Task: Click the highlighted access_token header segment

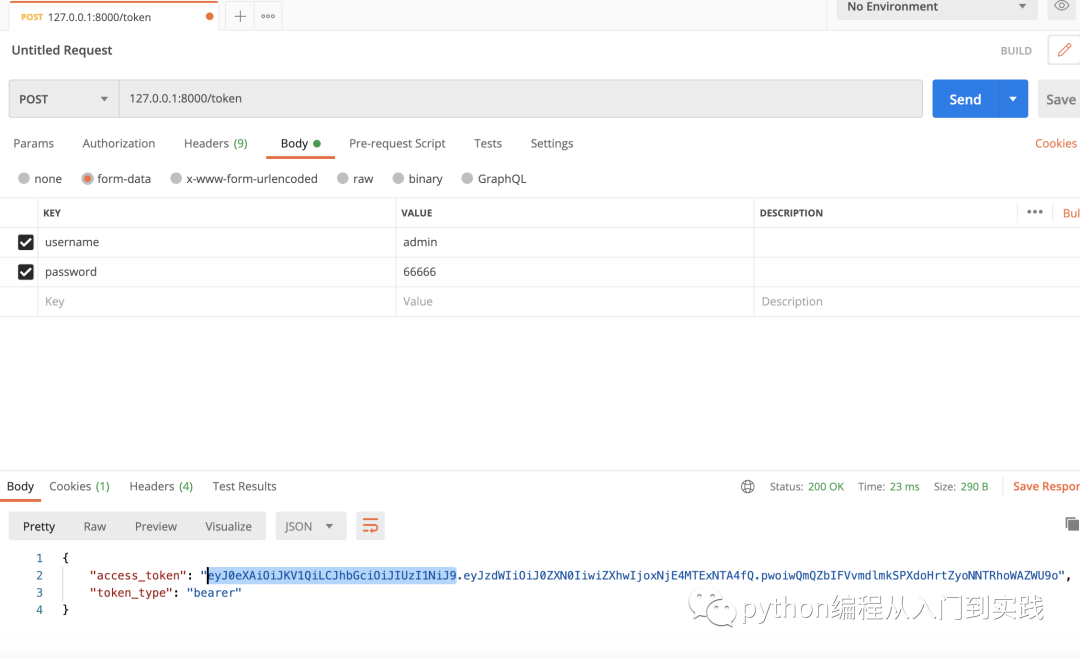Action: coord(332,575)
